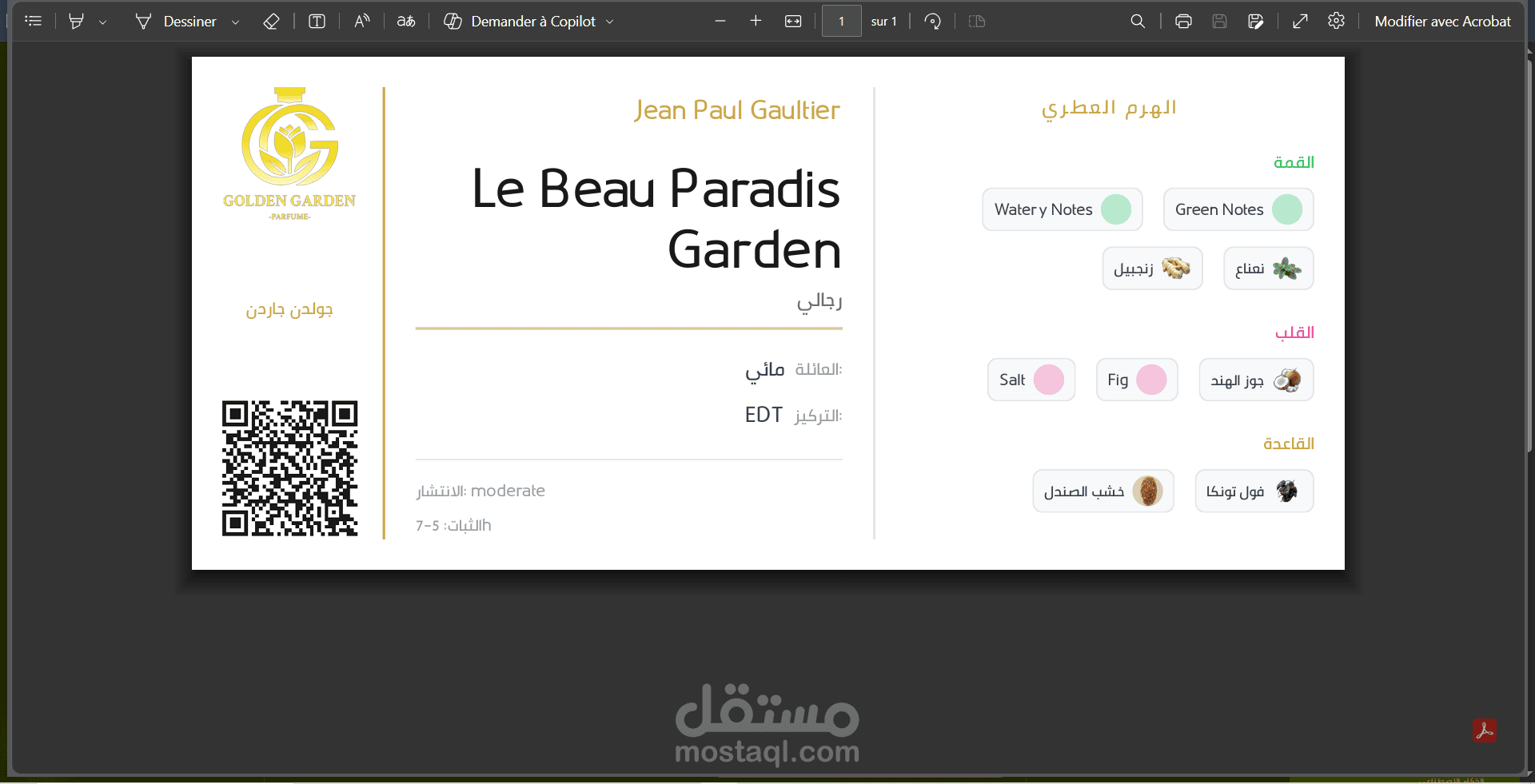Click the page number input field

(842, 22)
